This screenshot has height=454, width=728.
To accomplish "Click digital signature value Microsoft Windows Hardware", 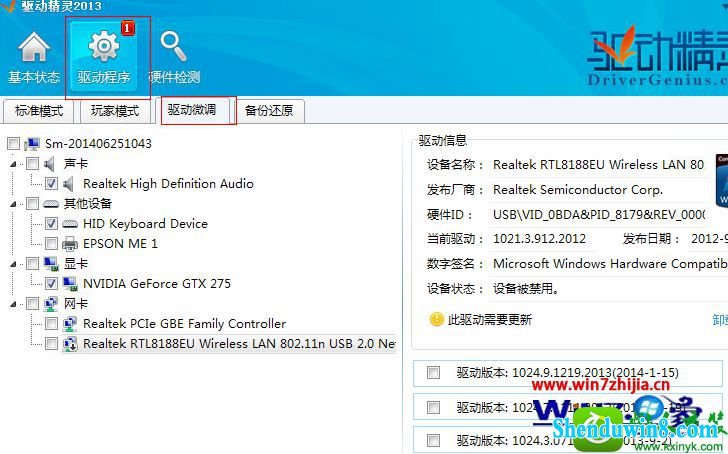I will 610,264.
